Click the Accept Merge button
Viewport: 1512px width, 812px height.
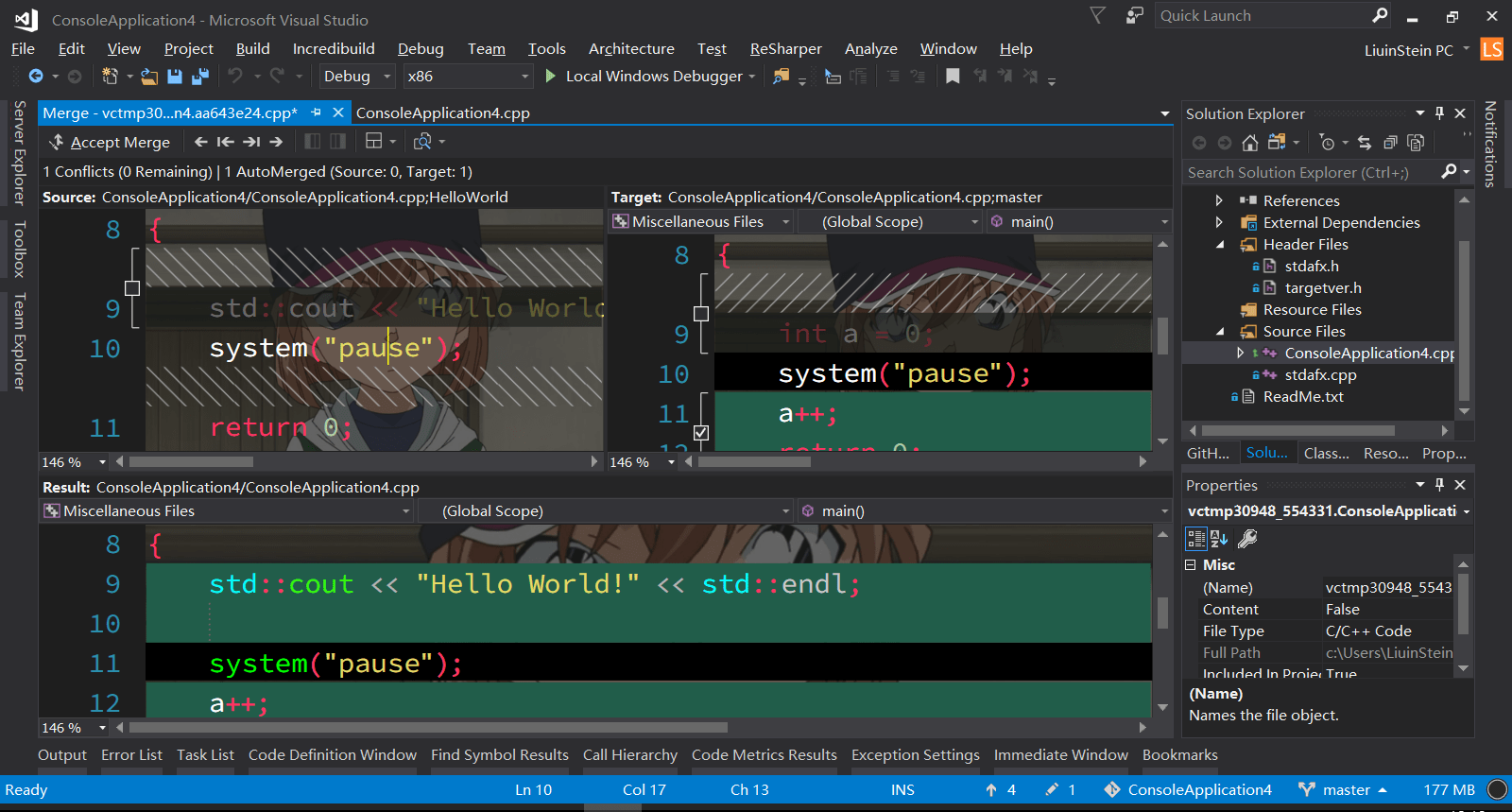pyautogui.click(x=110, y=142)
